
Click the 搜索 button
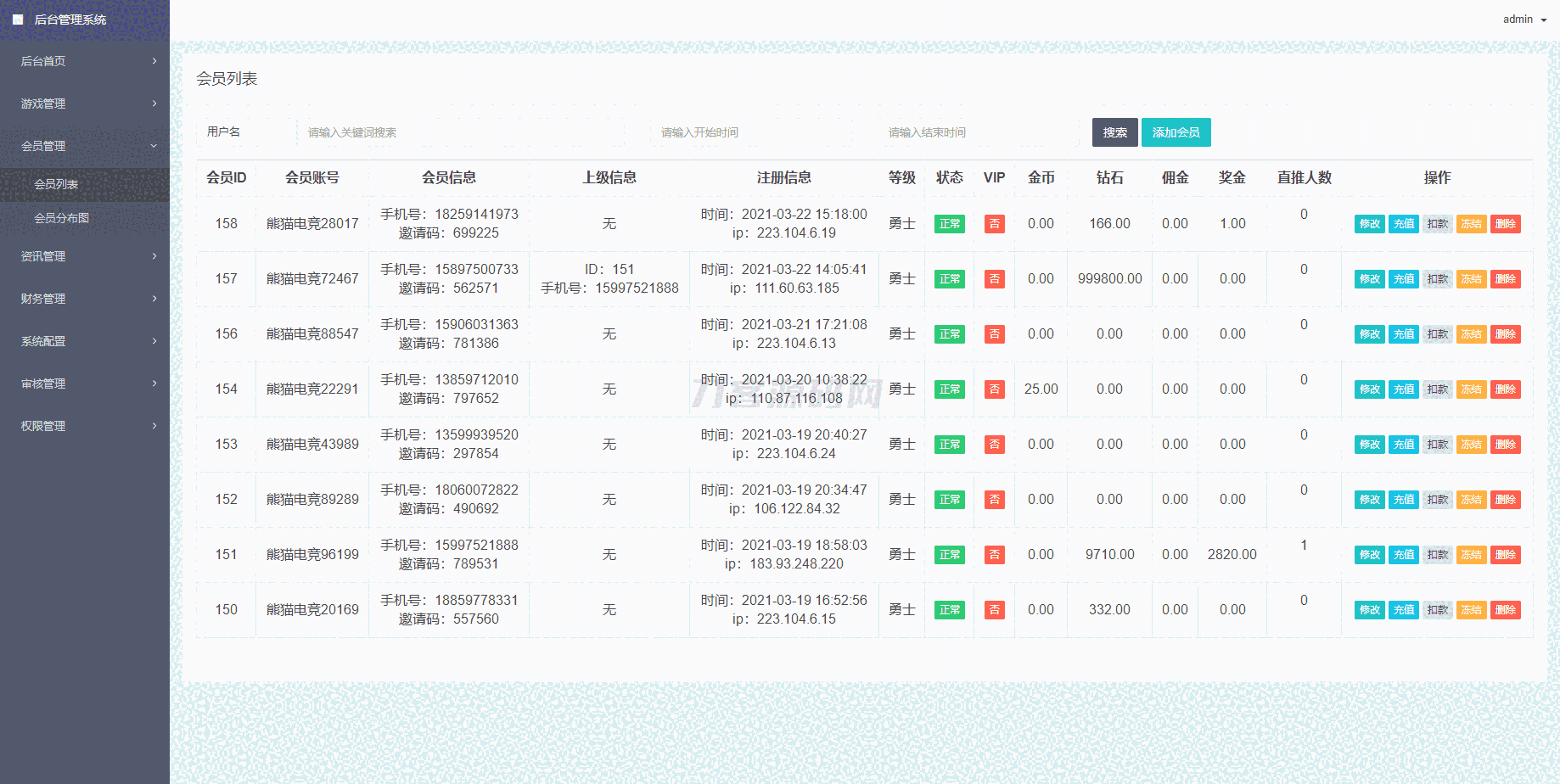tap(1114, 132)
